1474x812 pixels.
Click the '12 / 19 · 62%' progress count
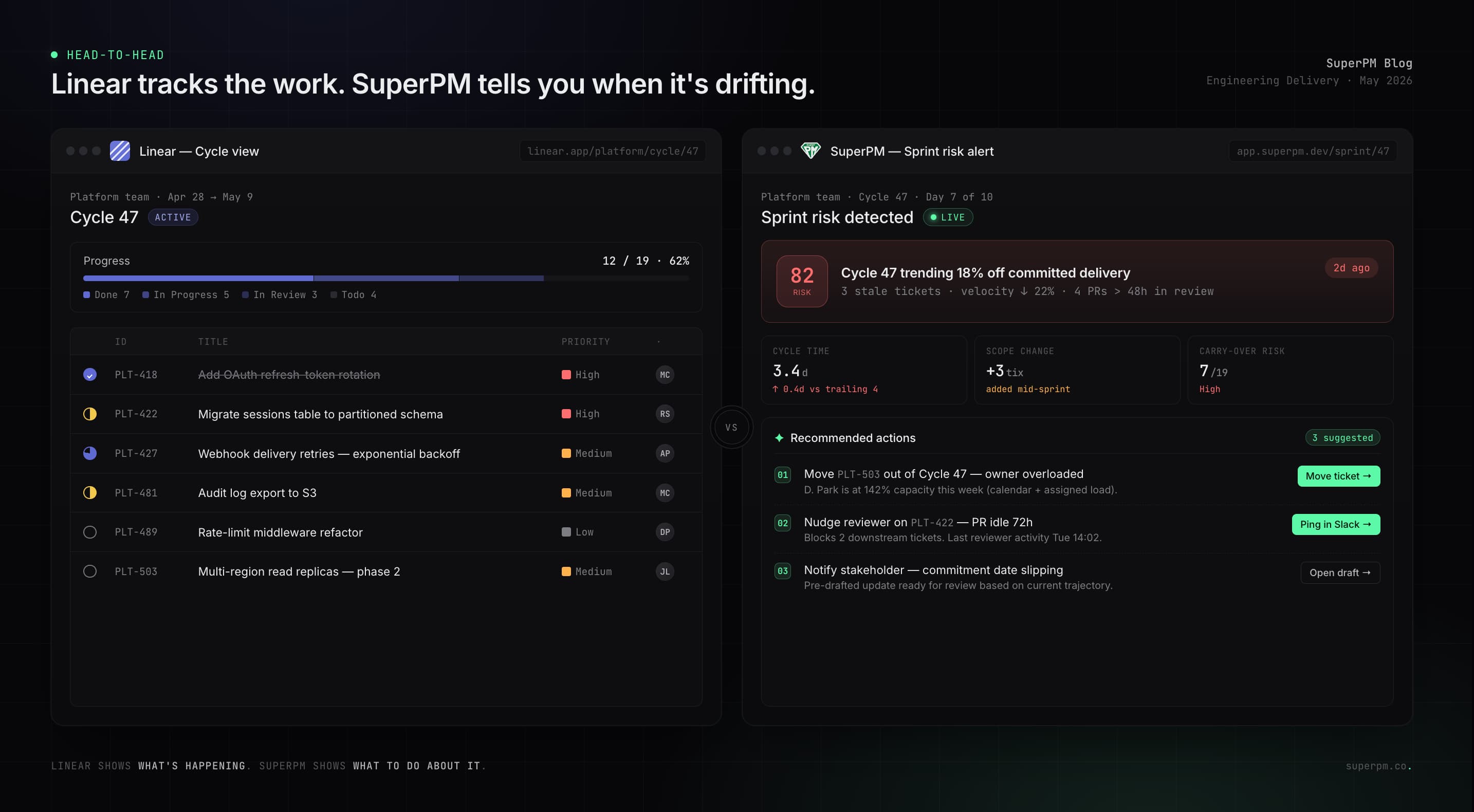(x=646, y=261)
